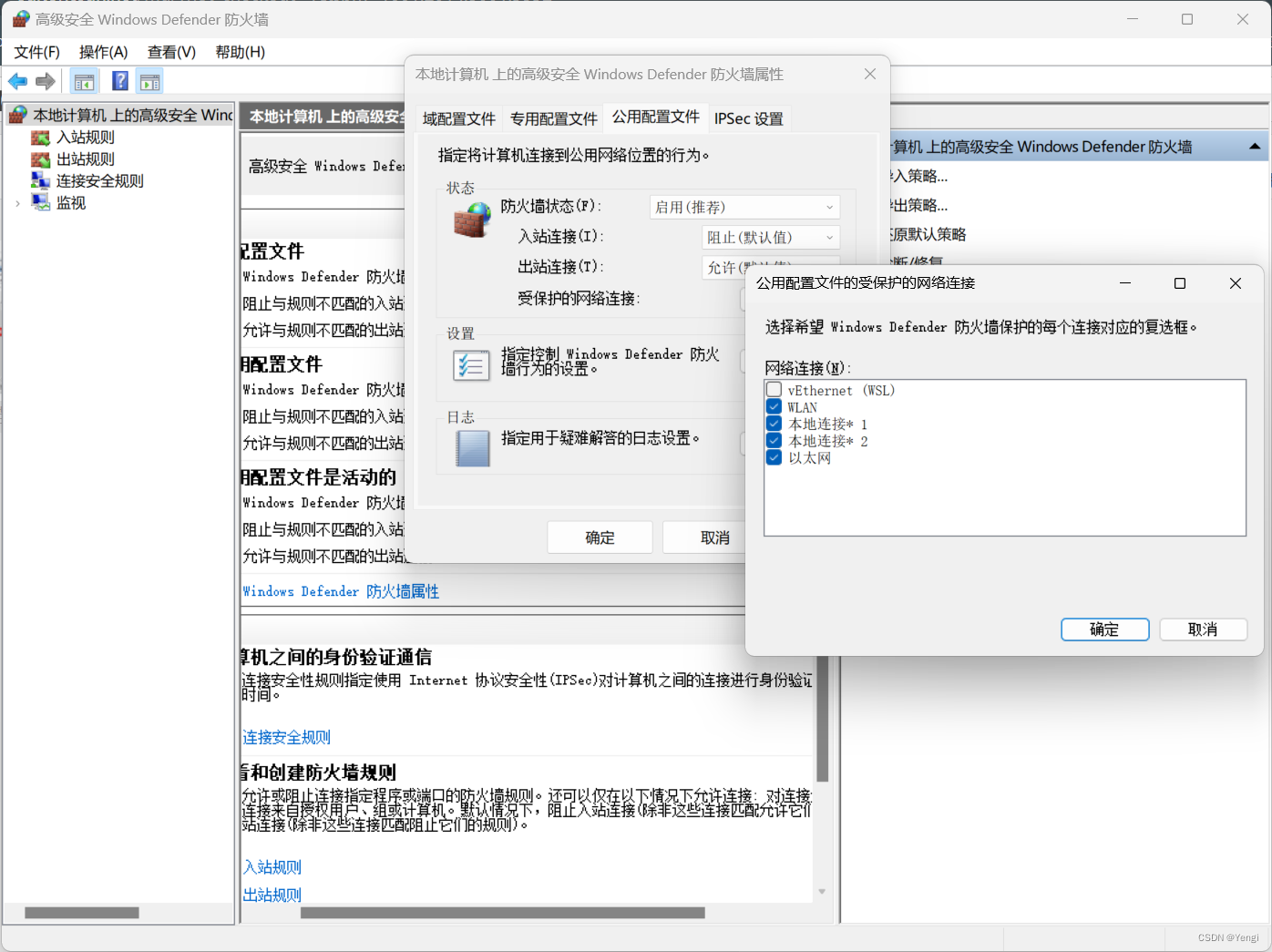Collapse the action pane section header arrow
Image resolution: width=1272 pixels, height=952 pixels.
pyautogui.click(x=1255, y=147)
